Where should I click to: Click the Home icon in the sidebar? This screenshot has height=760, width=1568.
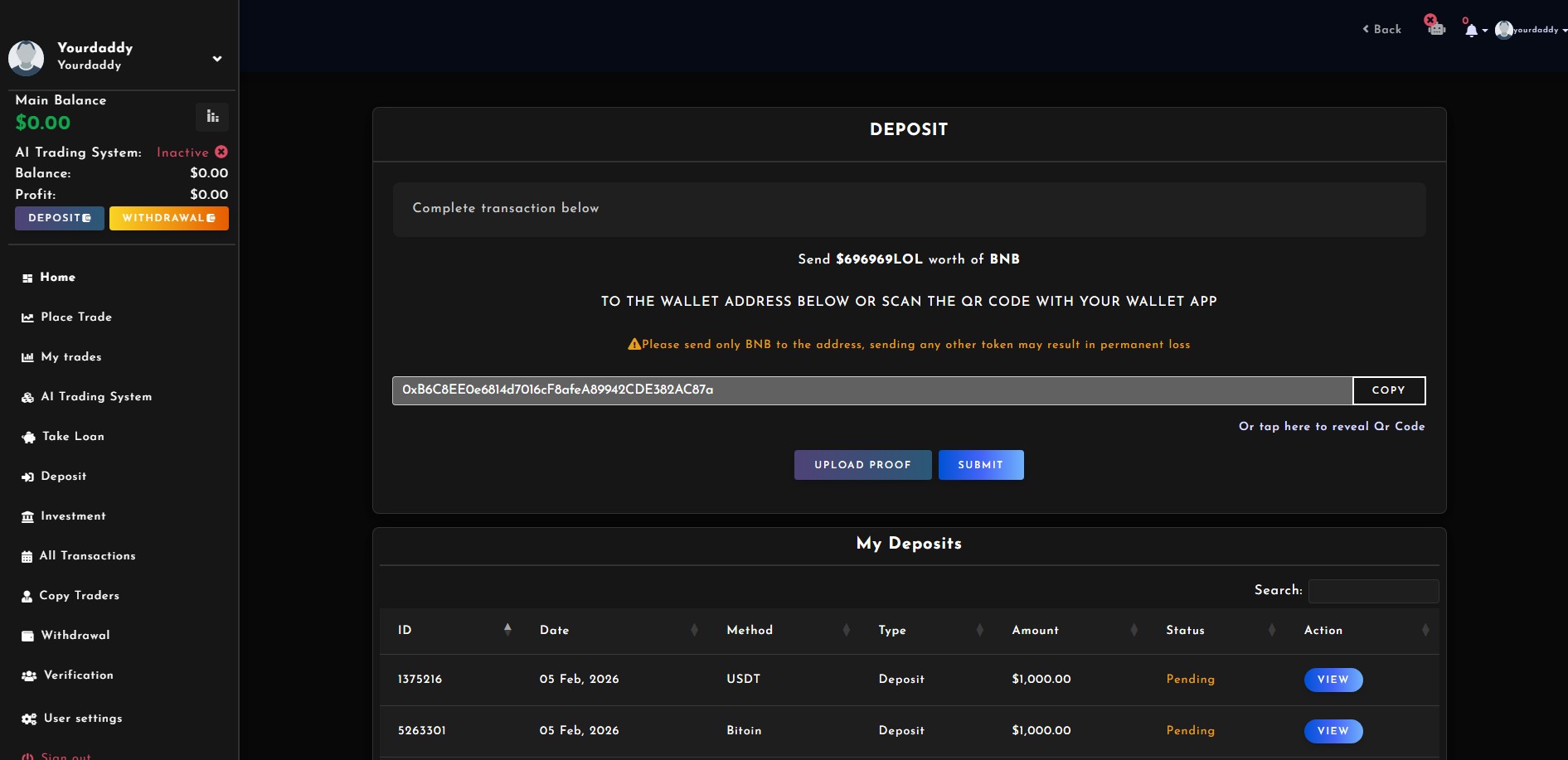pos(27,277)
